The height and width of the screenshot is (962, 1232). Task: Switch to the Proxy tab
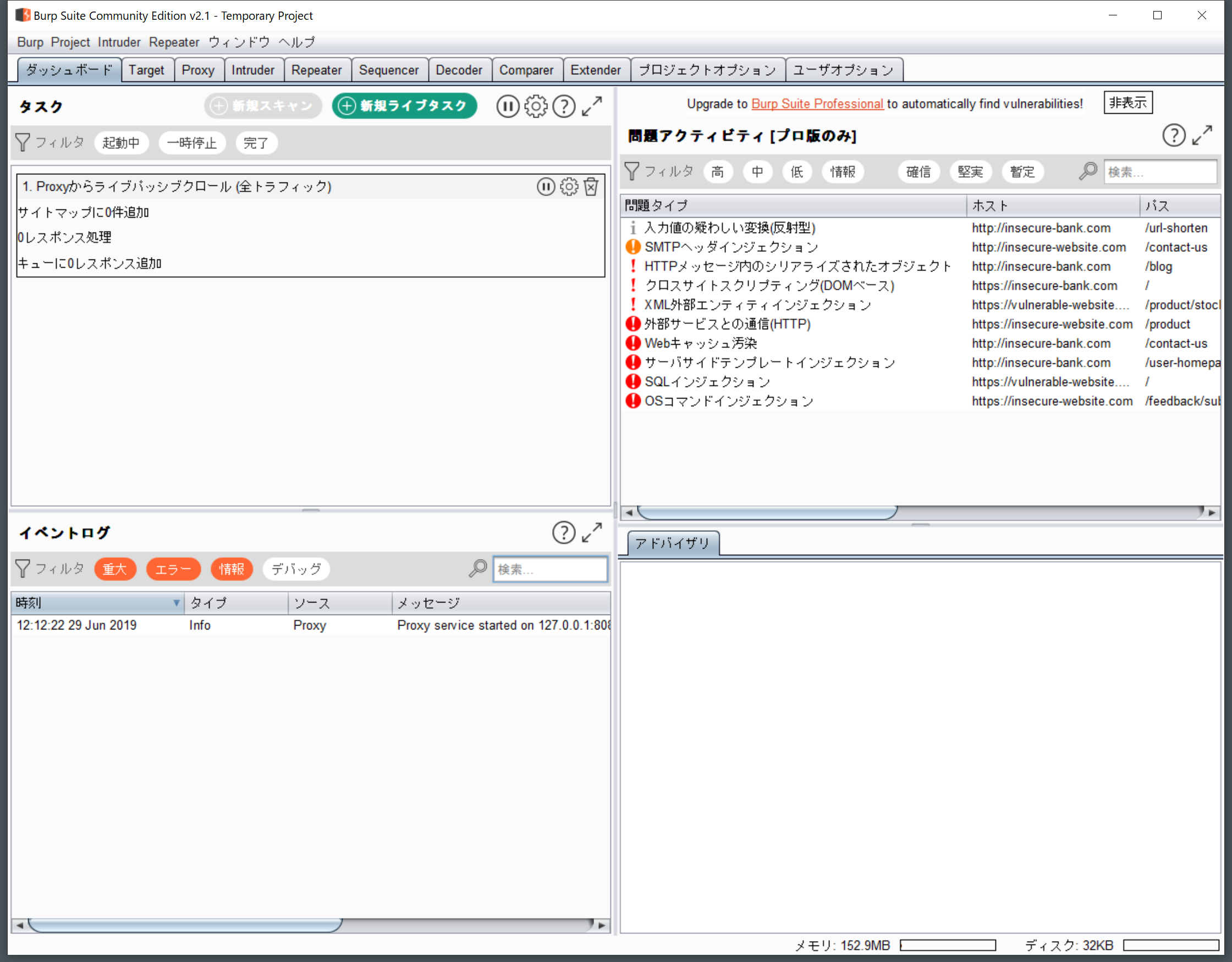tap(198, 70)
